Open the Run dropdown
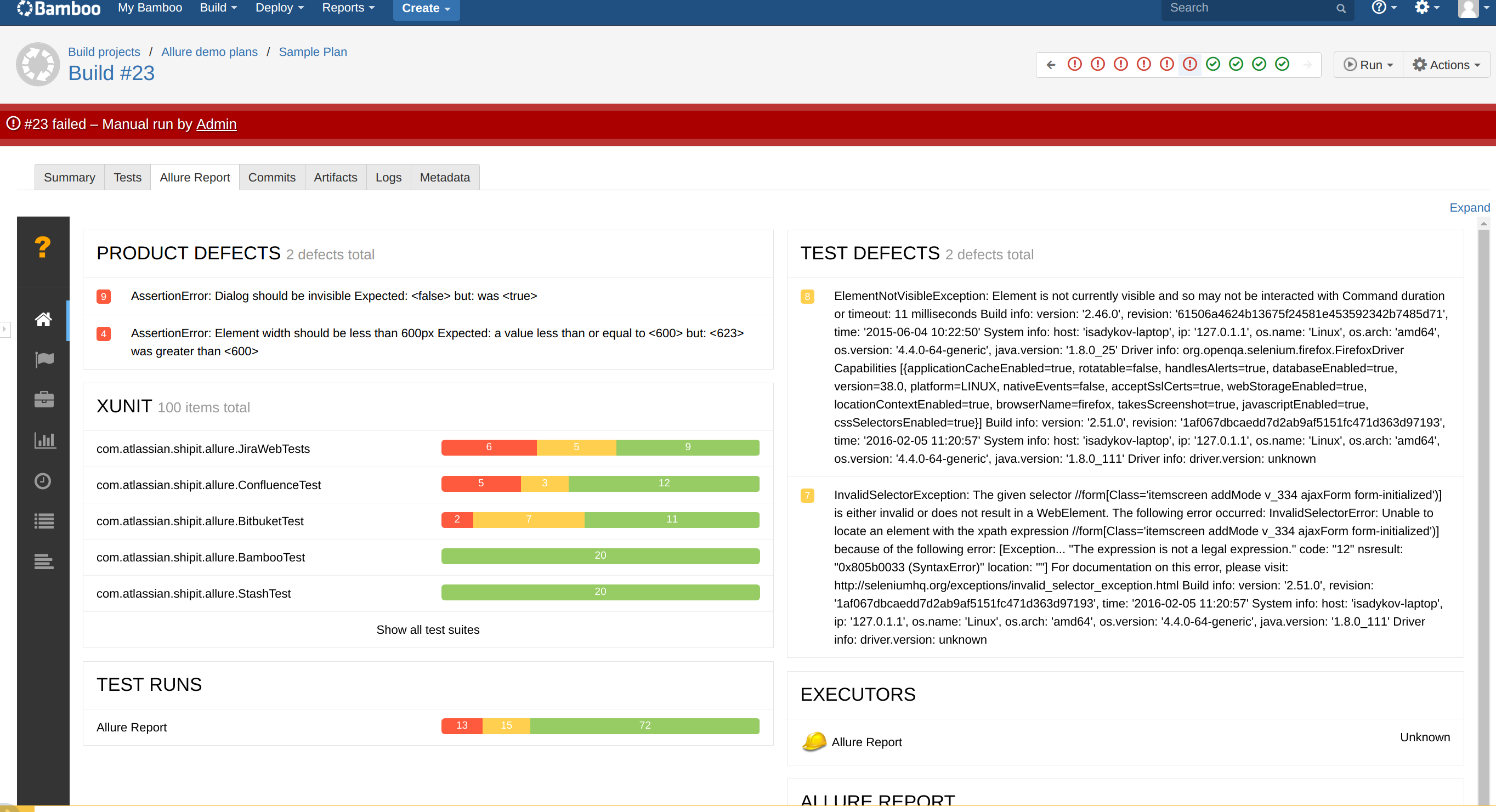This screenshot has height=812, width=1496. [1369, 65]
